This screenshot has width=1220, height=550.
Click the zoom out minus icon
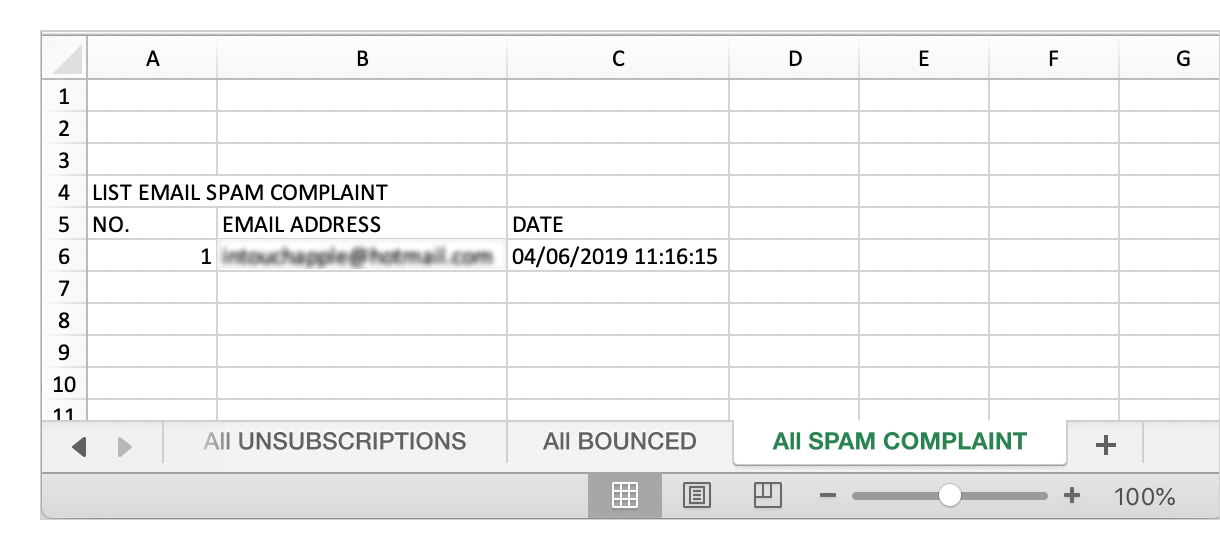(x=827, y=496)
